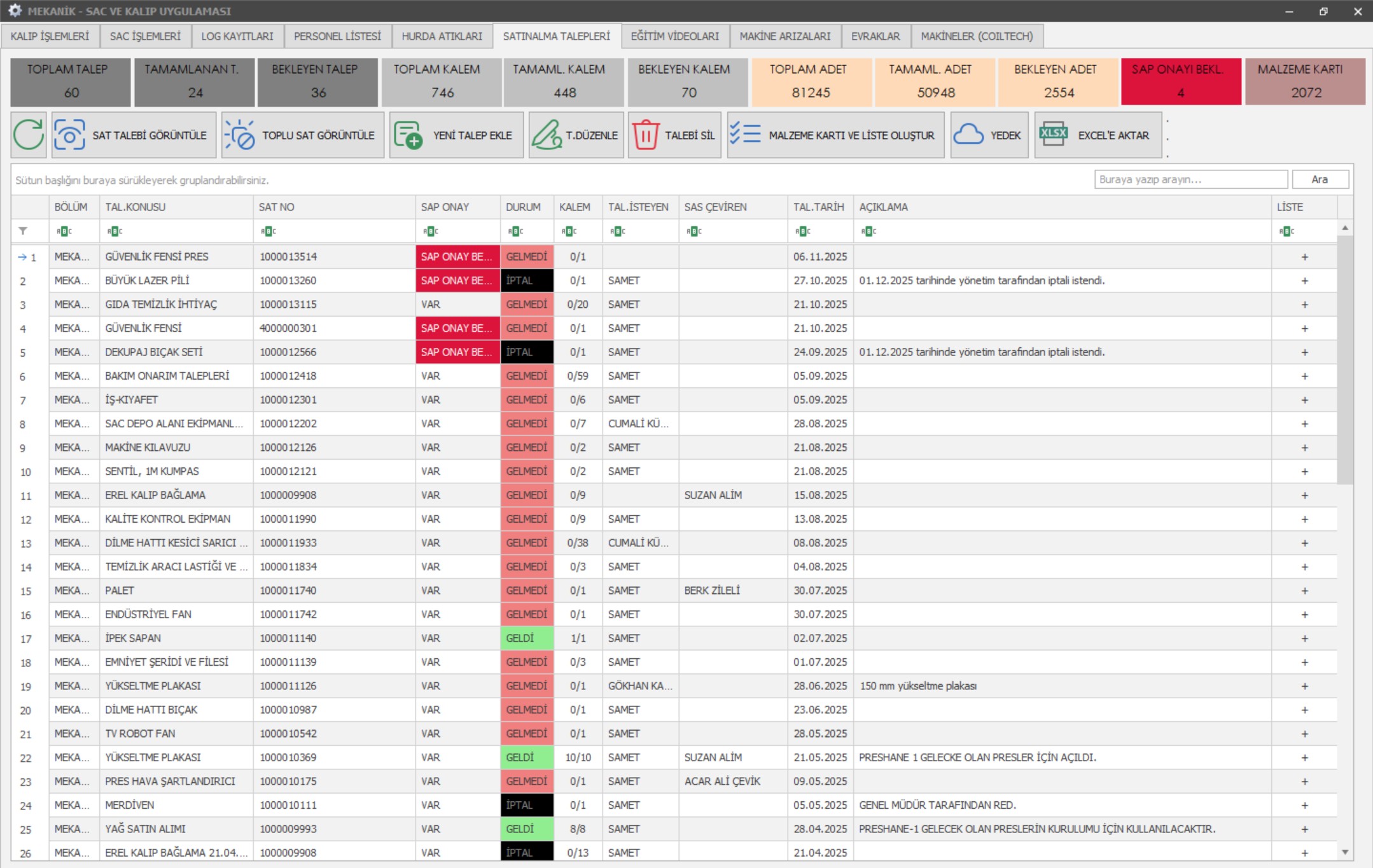
Task: Click the T.Düzenle edit pencil icon
Action: (x=546, y=135)
